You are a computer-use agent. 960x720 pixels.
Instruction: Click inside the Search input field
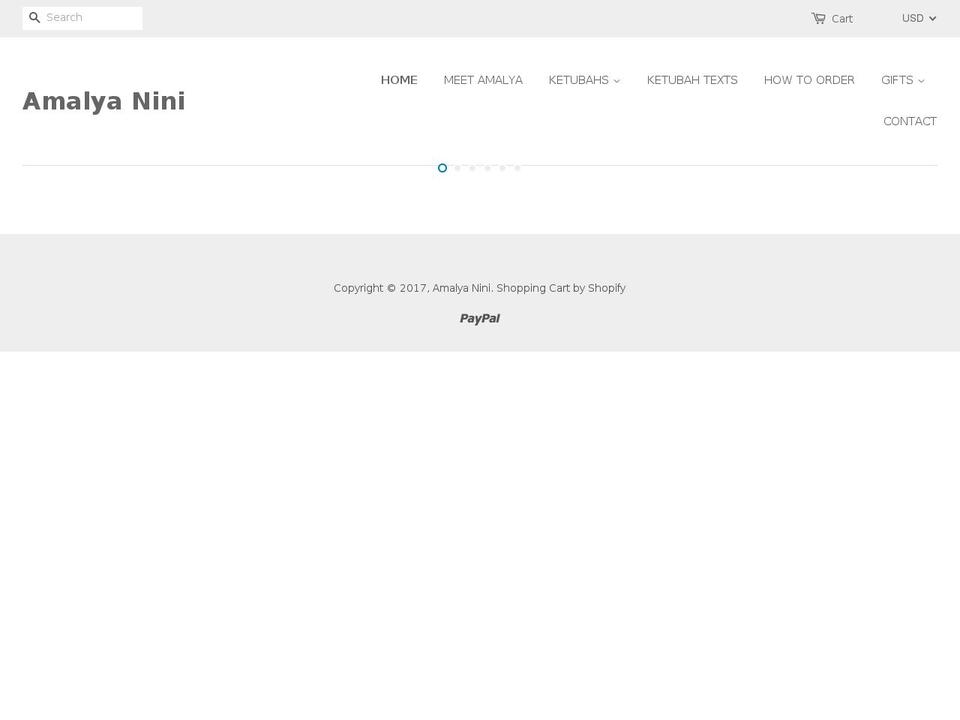[x=90, y=17]
